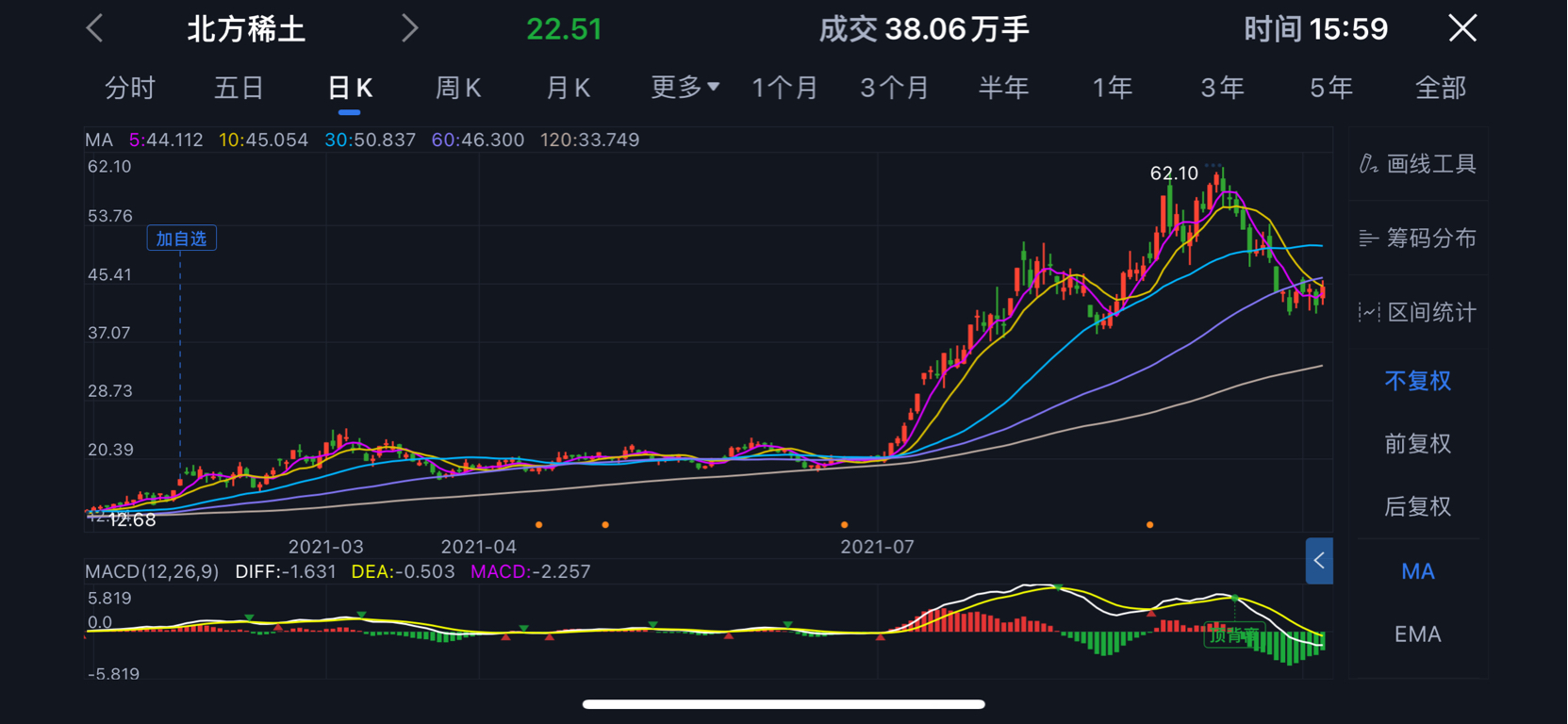Open the 画线工具 drawing tool
Screen dimensions: 1568x724
(x=1417, y=164)
